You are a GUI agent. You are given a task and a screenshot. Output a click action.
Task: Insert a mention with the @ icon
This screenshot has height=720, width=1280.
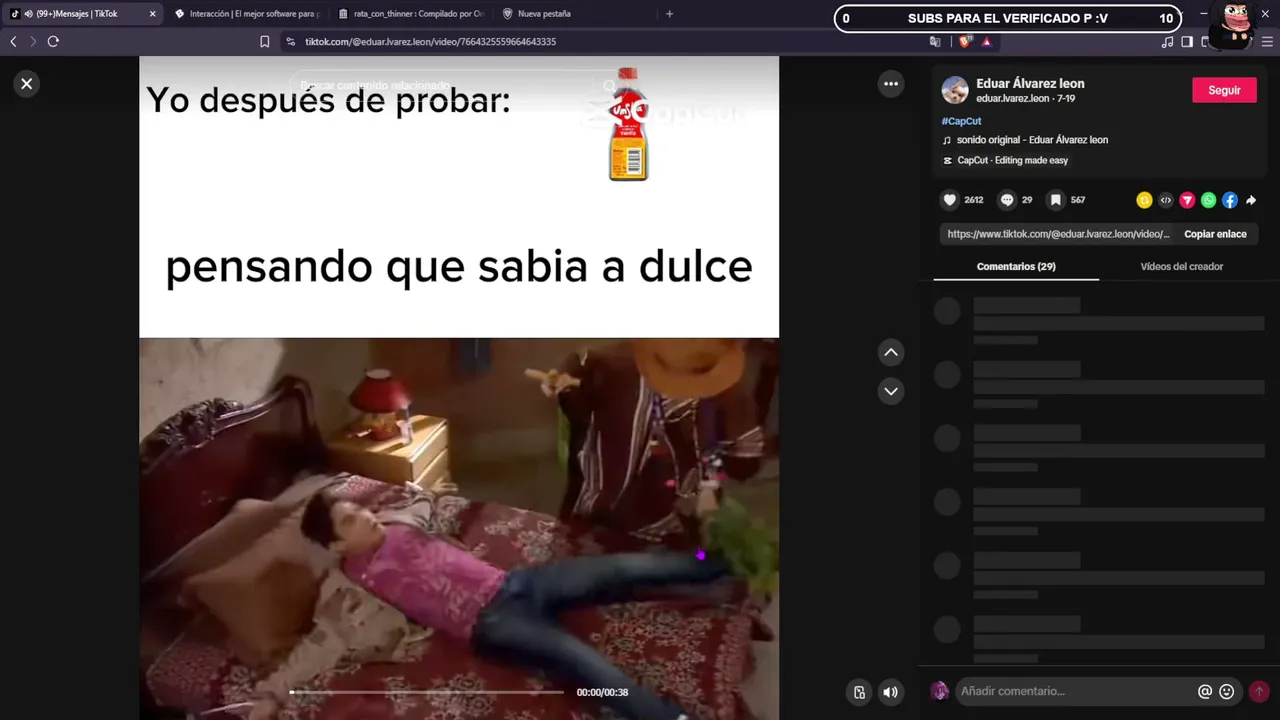coord(1205,691)
